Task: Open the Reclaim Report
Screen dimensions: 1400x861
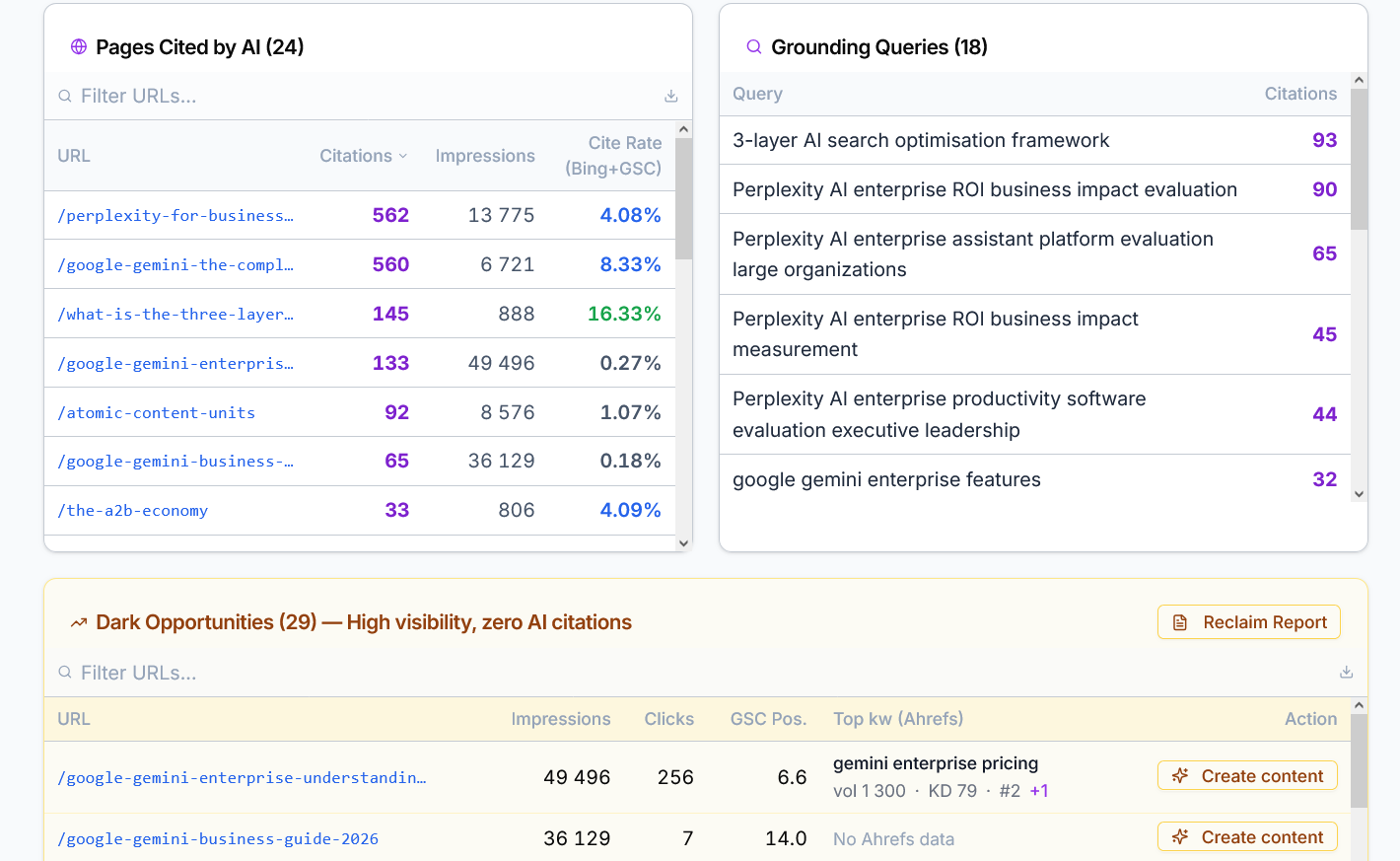Action: point(1249,622)
